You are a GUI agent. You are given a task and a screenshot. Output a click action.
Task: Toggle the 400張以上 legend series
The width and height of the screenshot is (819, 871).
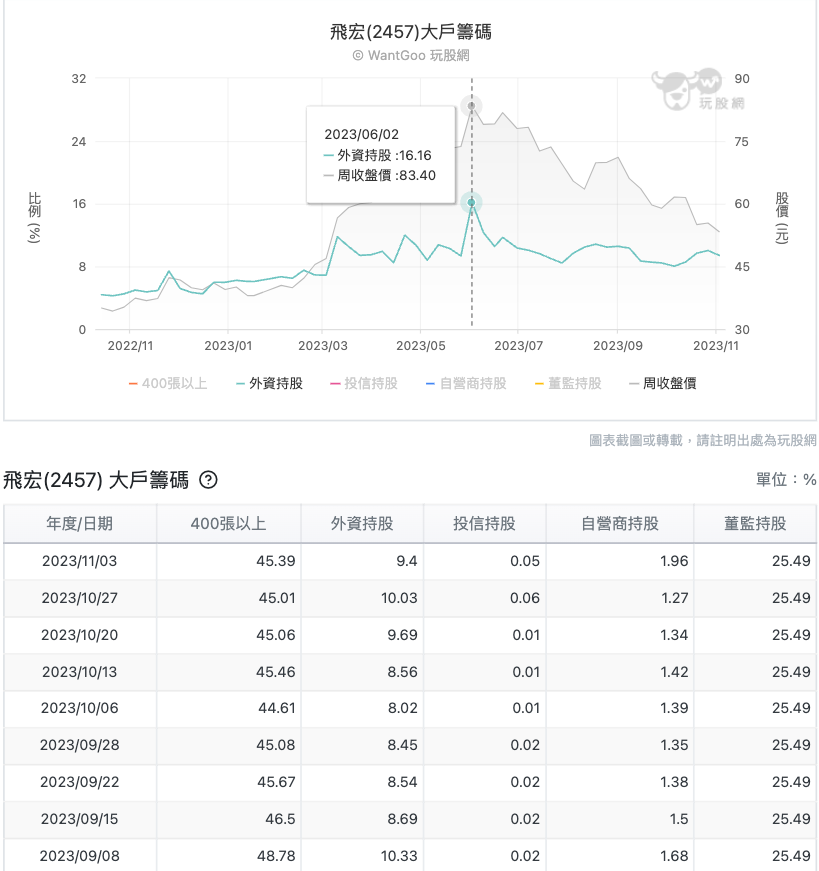pos(166,383)
